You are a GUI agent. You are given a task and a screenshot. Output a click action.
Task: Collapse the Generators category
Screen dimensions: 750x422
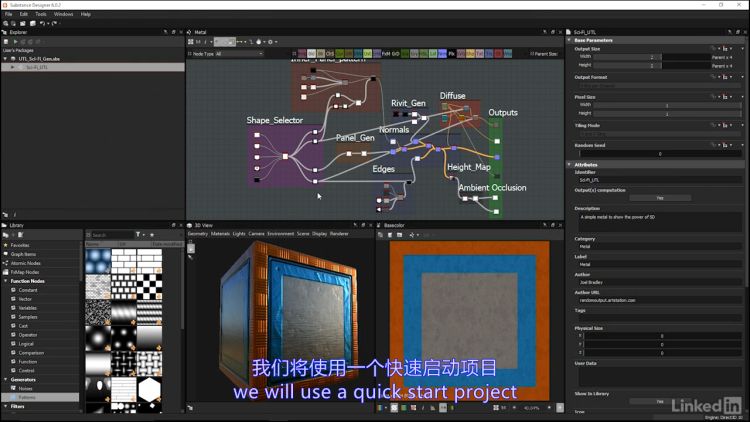pyautogui.click(x=6, y=379)
